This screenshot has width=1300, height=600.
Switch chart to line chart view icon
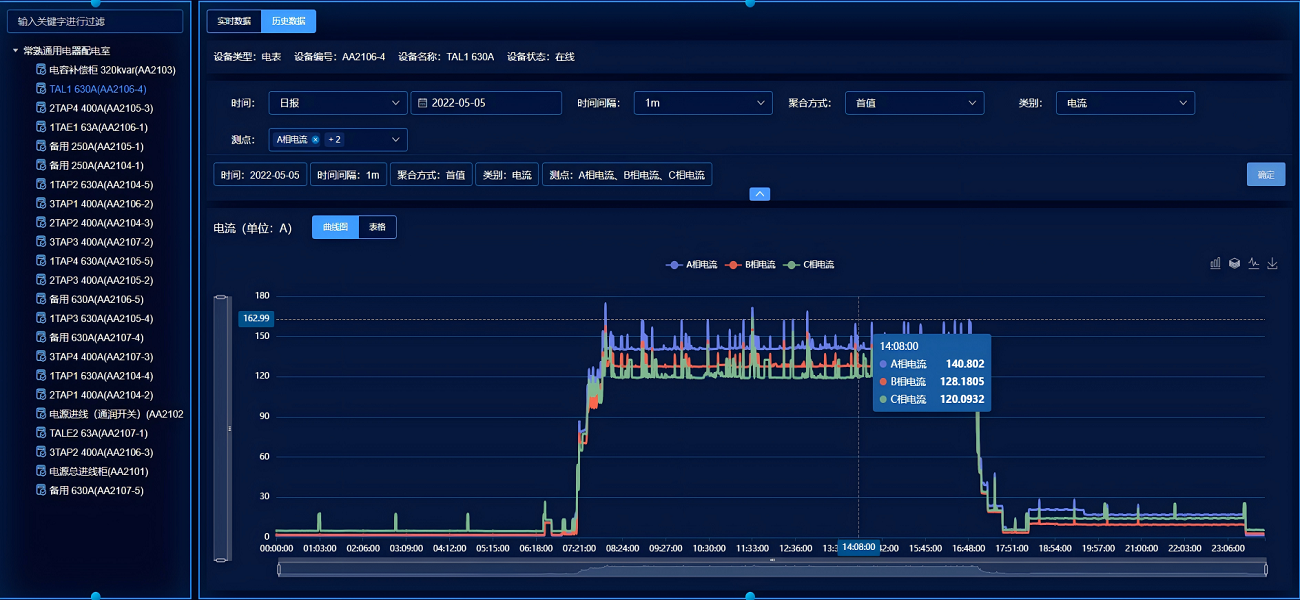[1254, 263]
